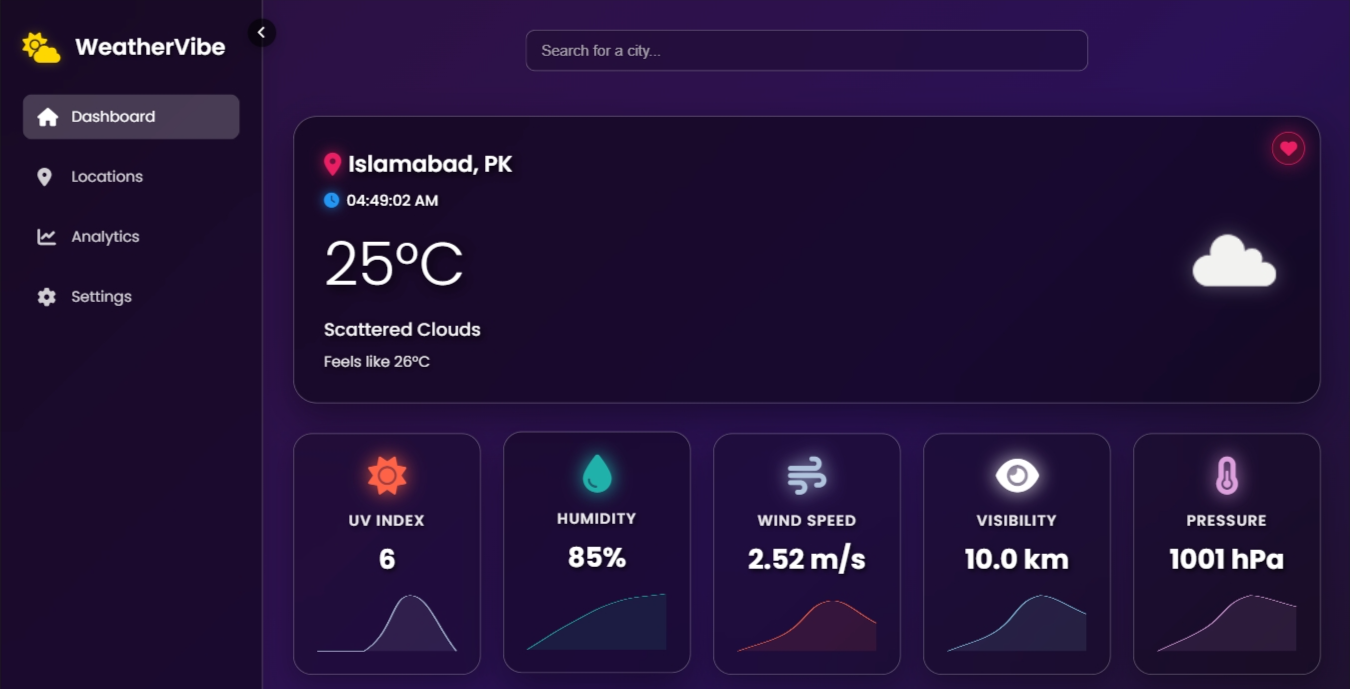Click the Settings gear icon

click(x=44, y=296)
